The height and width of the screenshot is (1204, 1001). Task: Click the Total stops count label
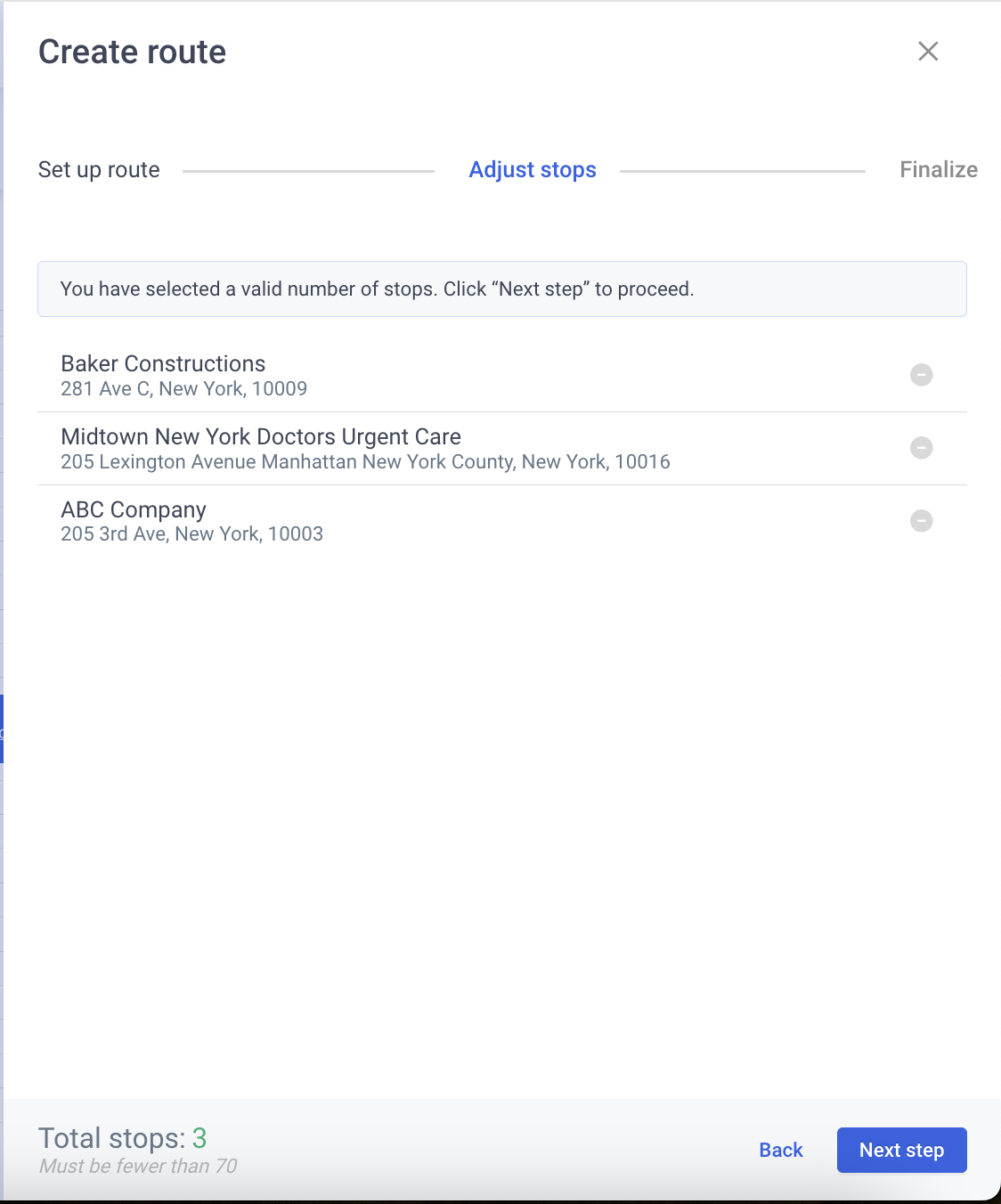[123, 1138]
